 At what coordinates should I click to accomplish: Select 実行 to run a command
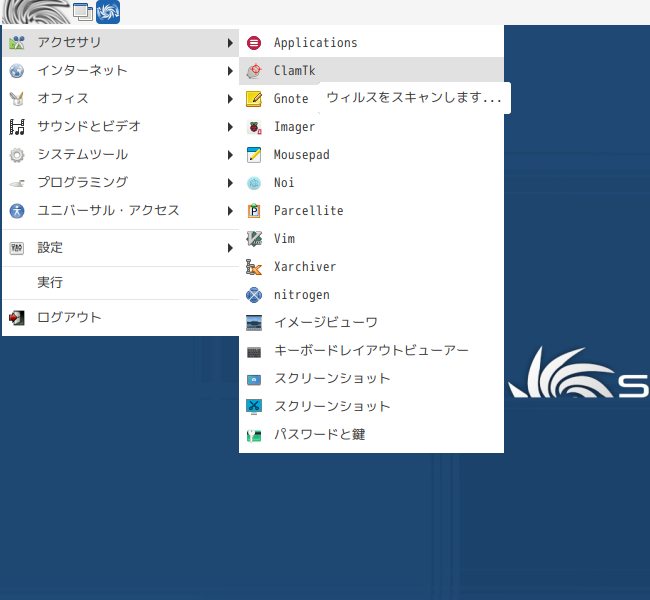coord(120,283)
